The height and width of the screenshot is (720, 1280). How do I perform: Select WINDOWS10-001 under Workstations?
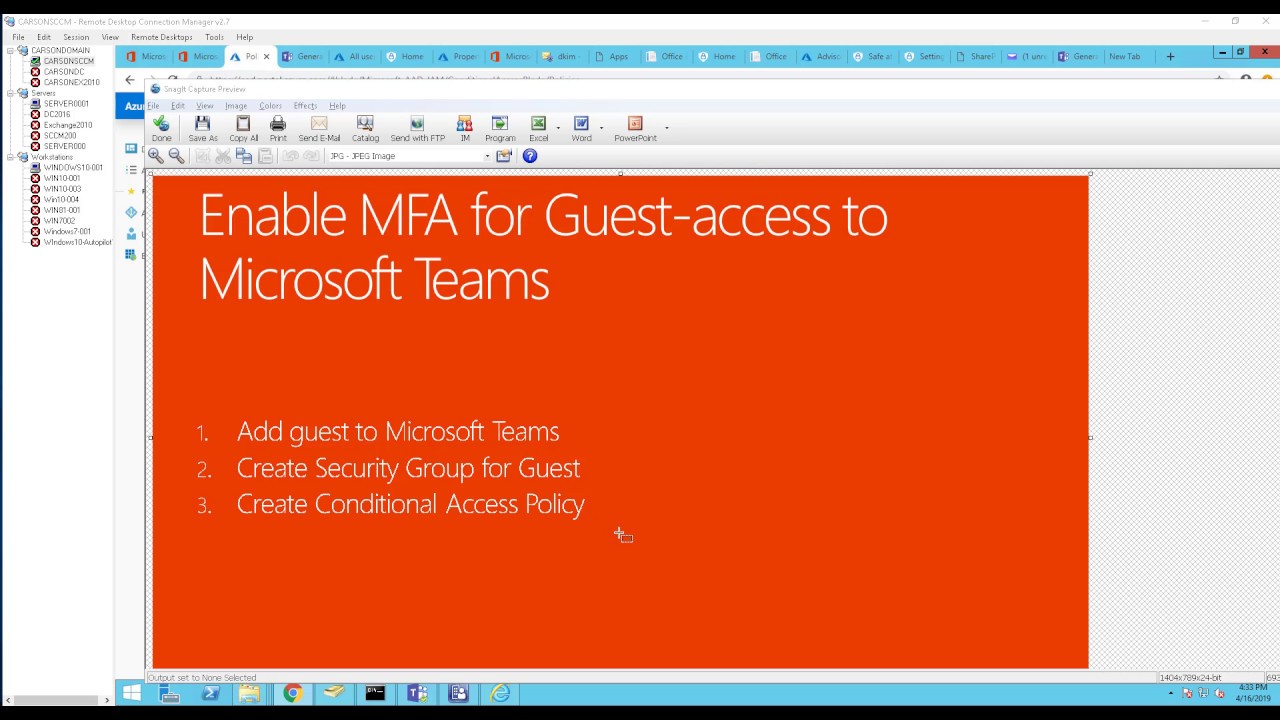(73, 168)
